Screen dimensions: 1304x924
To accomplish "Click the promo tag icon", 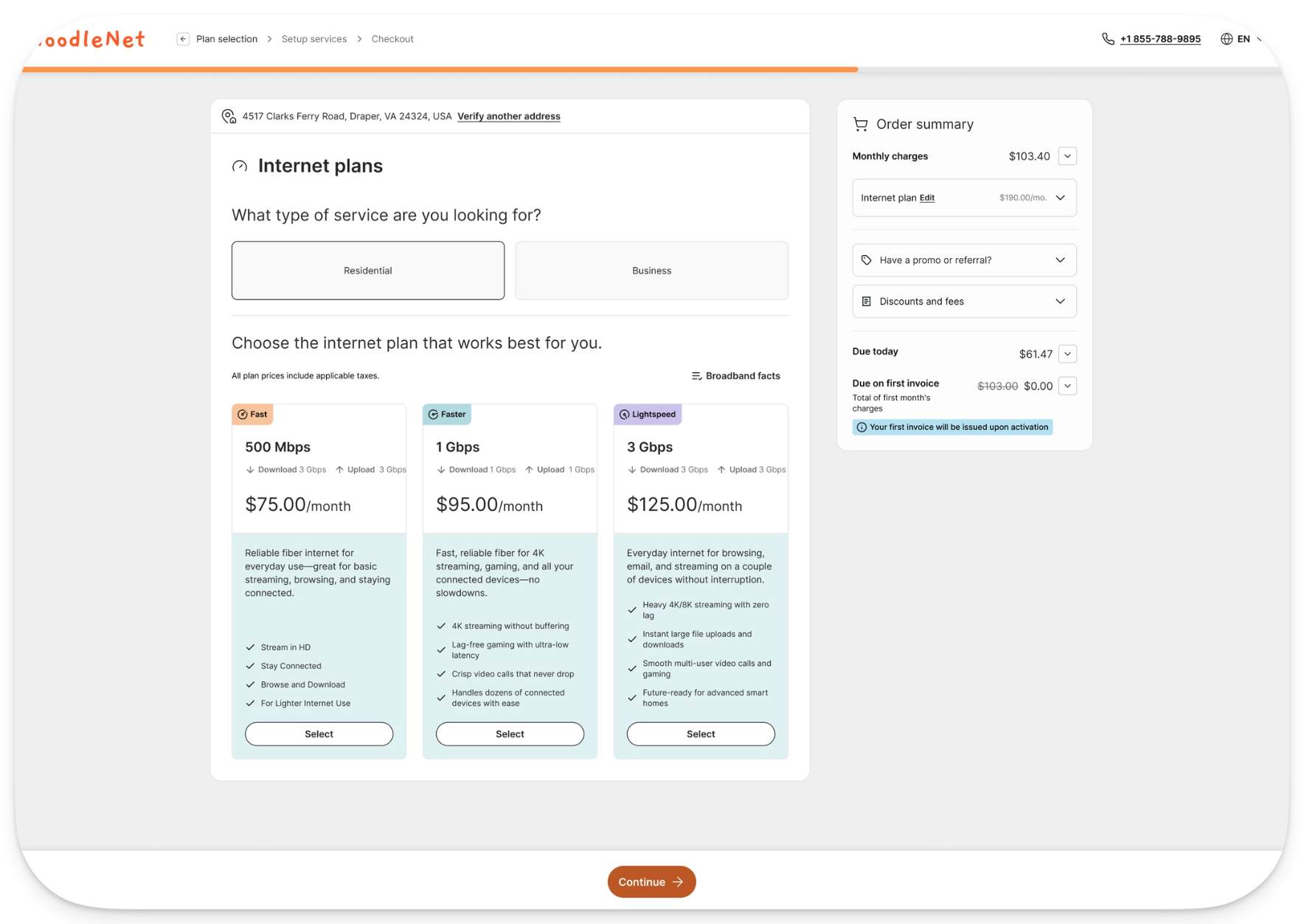I will (x=867, y=260).
